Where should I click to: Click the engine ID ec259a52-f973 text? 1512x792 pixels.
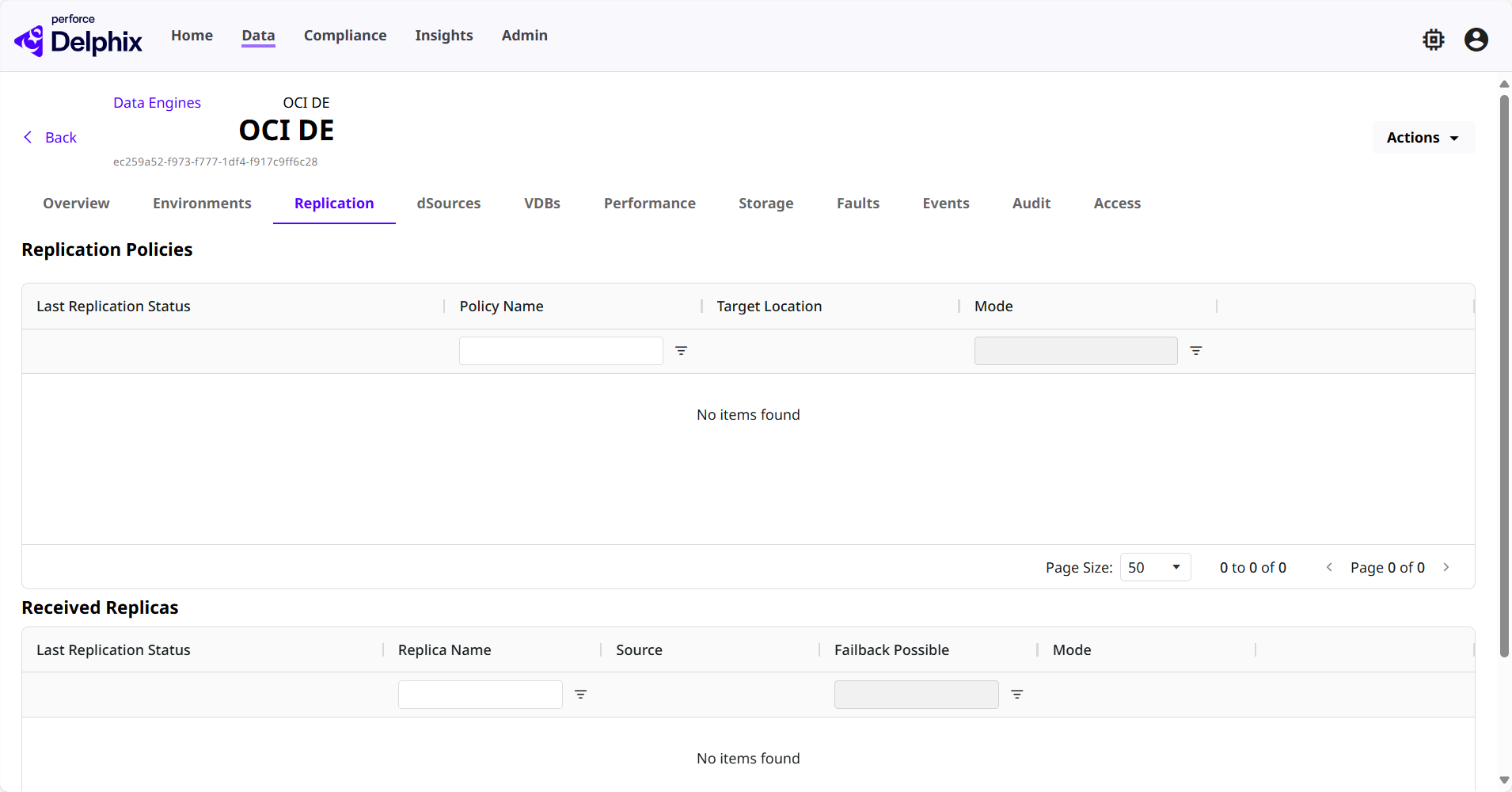(x=215, y=162)
